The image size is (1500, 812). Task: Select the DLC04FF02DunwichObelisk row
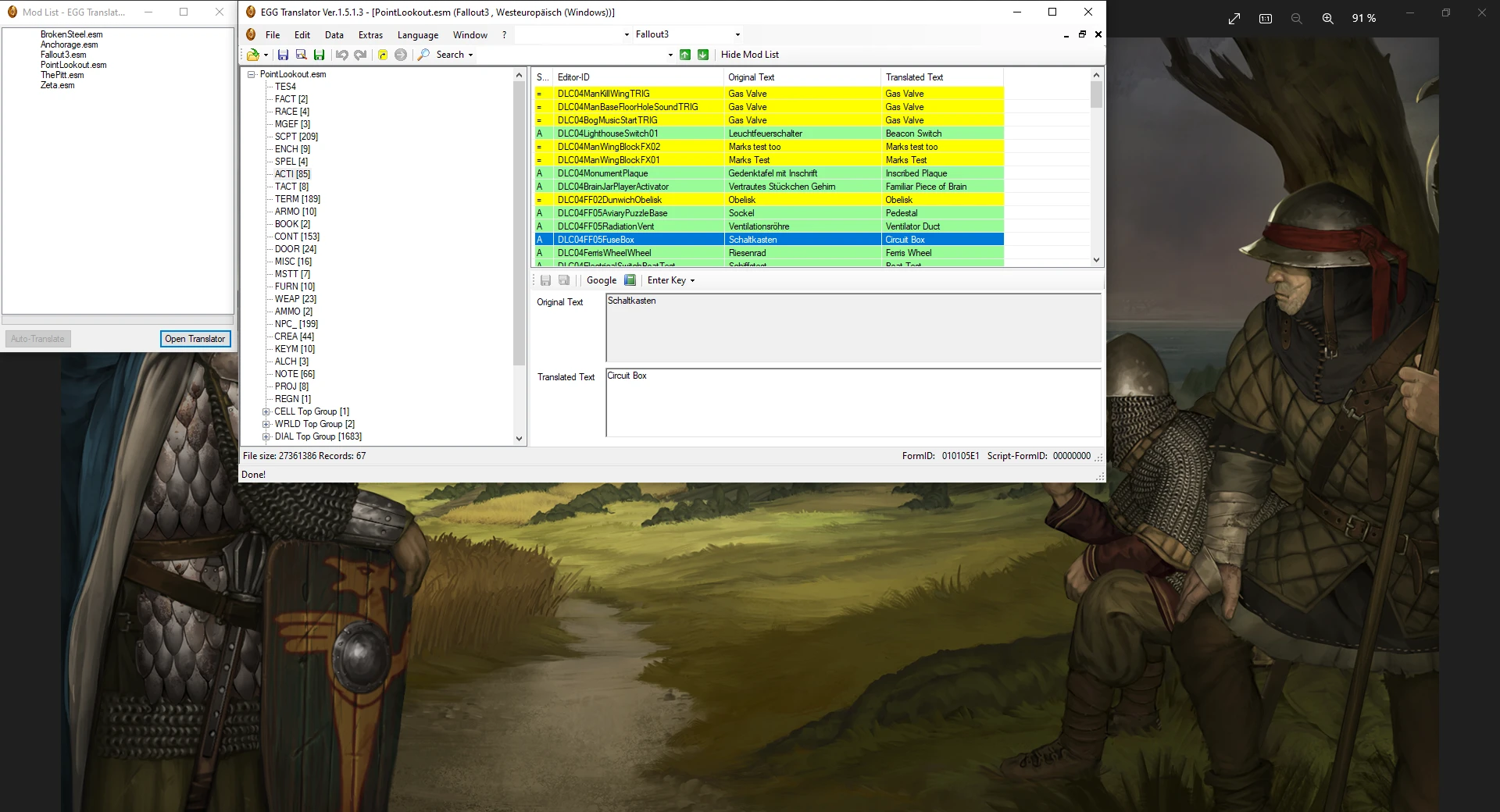pyautogui.click(x=769, y=200)
